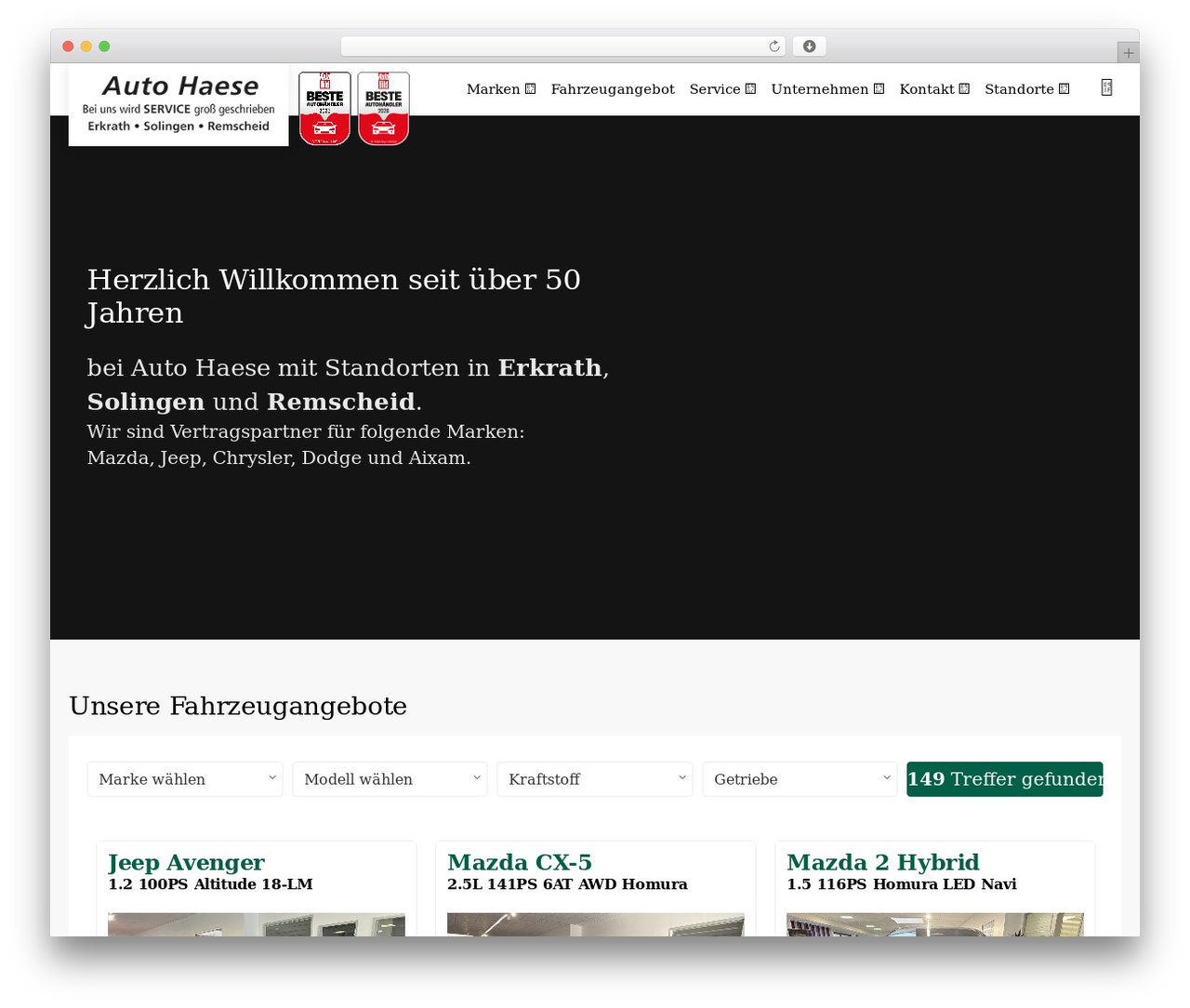This screenshot has height=1008, width=1190.
Task: Click the submenu icon beside Standorte
Action: [1064, 89]
